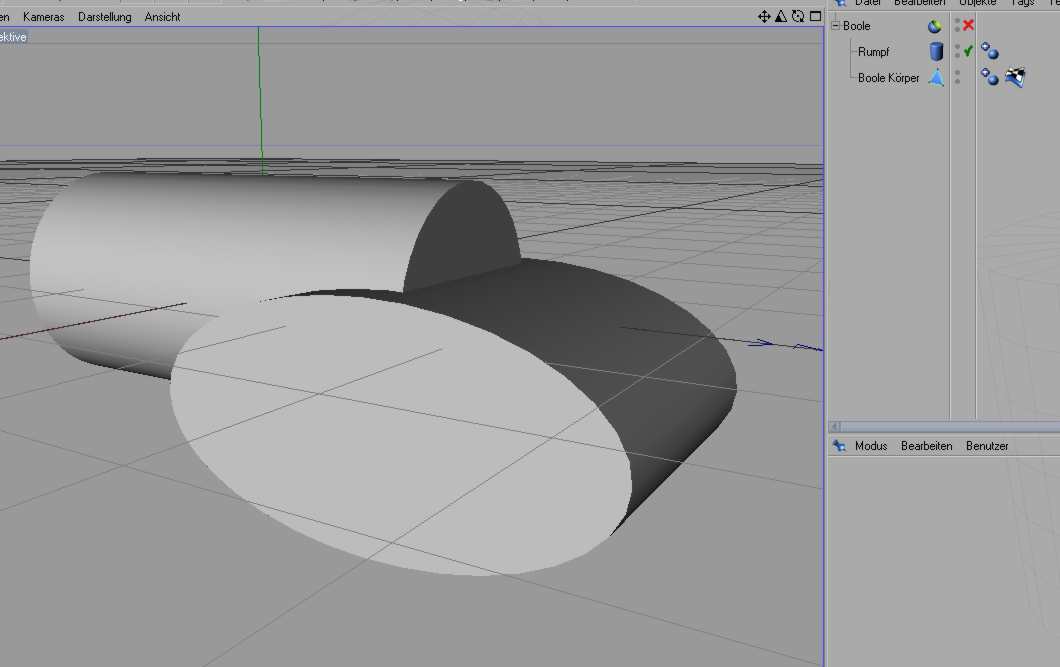Open the Darstellung viewport menu
Screen dimensions: 1060x667
tap(104, 17)
